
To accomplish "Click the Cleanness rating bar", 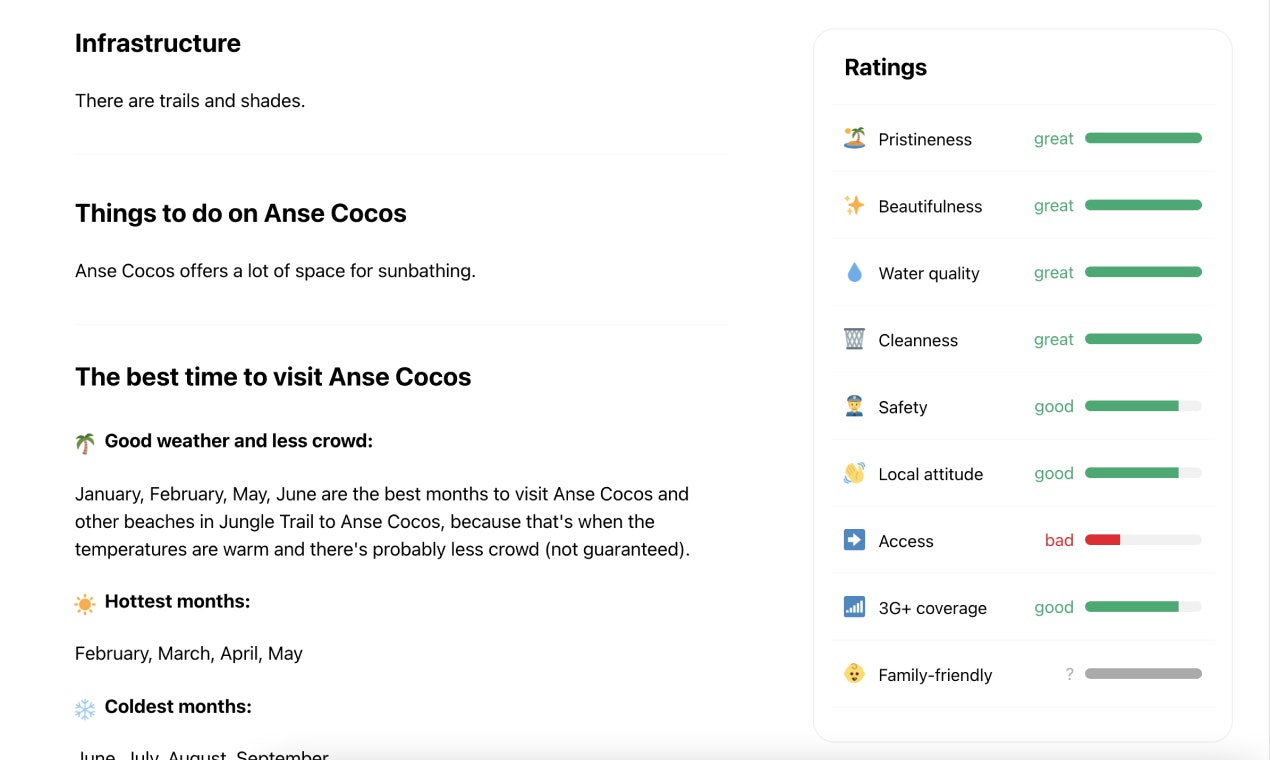I will click(1143, 339).
